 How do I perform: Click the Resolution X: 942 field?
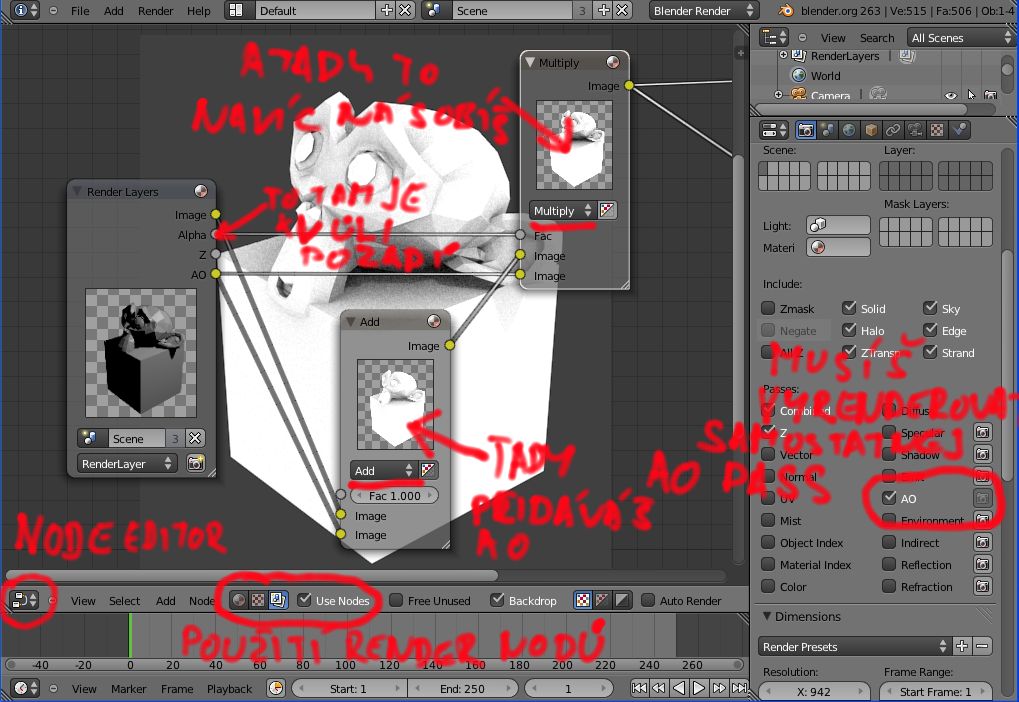[814, 692]
